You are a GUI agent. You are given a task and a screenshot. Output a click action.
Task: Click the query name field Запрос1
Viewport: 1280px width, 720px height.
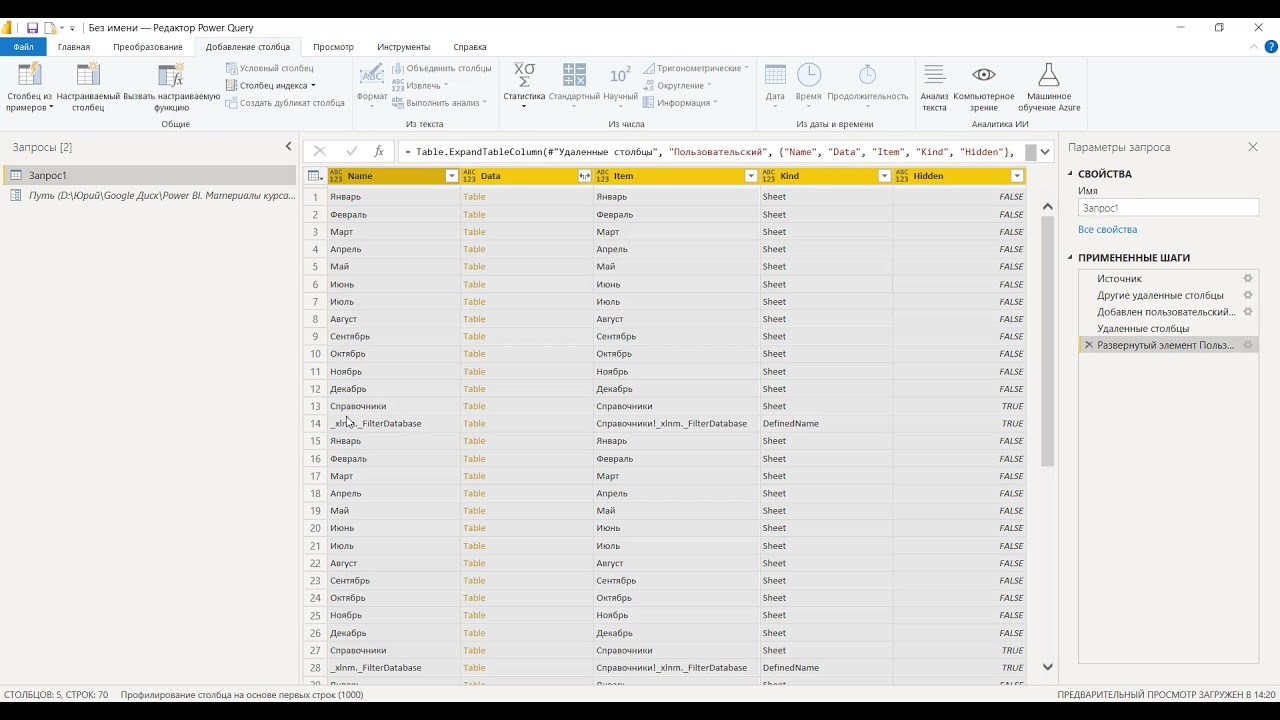pyautogui.click(x=1168, y=208)
